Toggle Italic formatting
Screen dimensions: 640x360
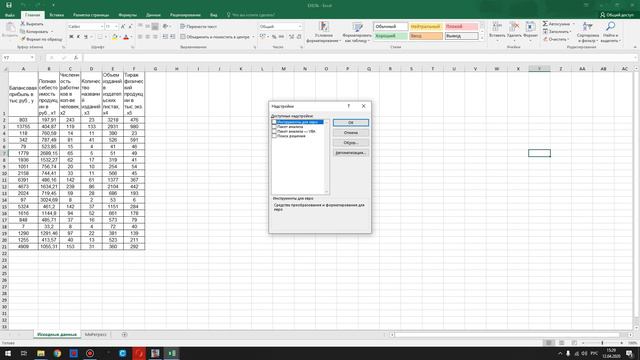78,37
